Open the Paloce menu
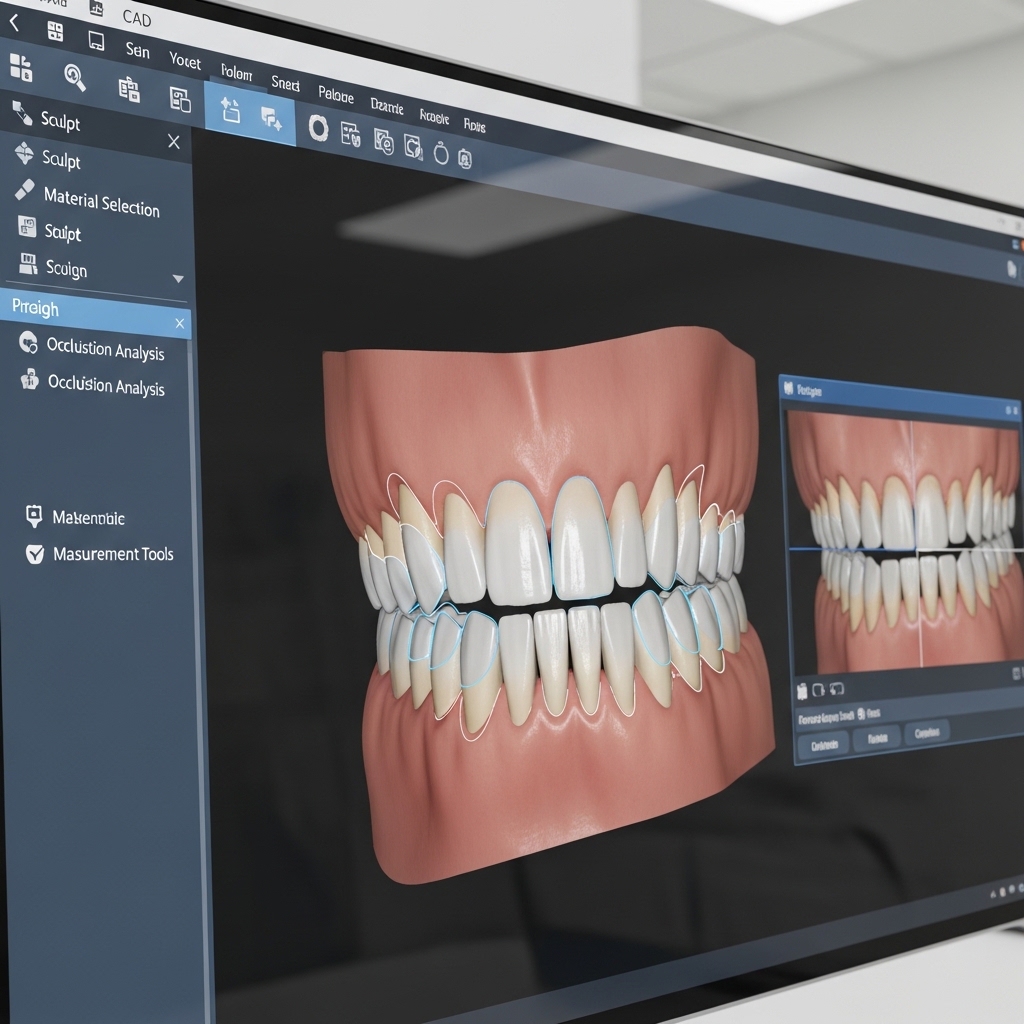Image resolution: width=1024 pixels, height=1024 pixels. pos(336,95)
